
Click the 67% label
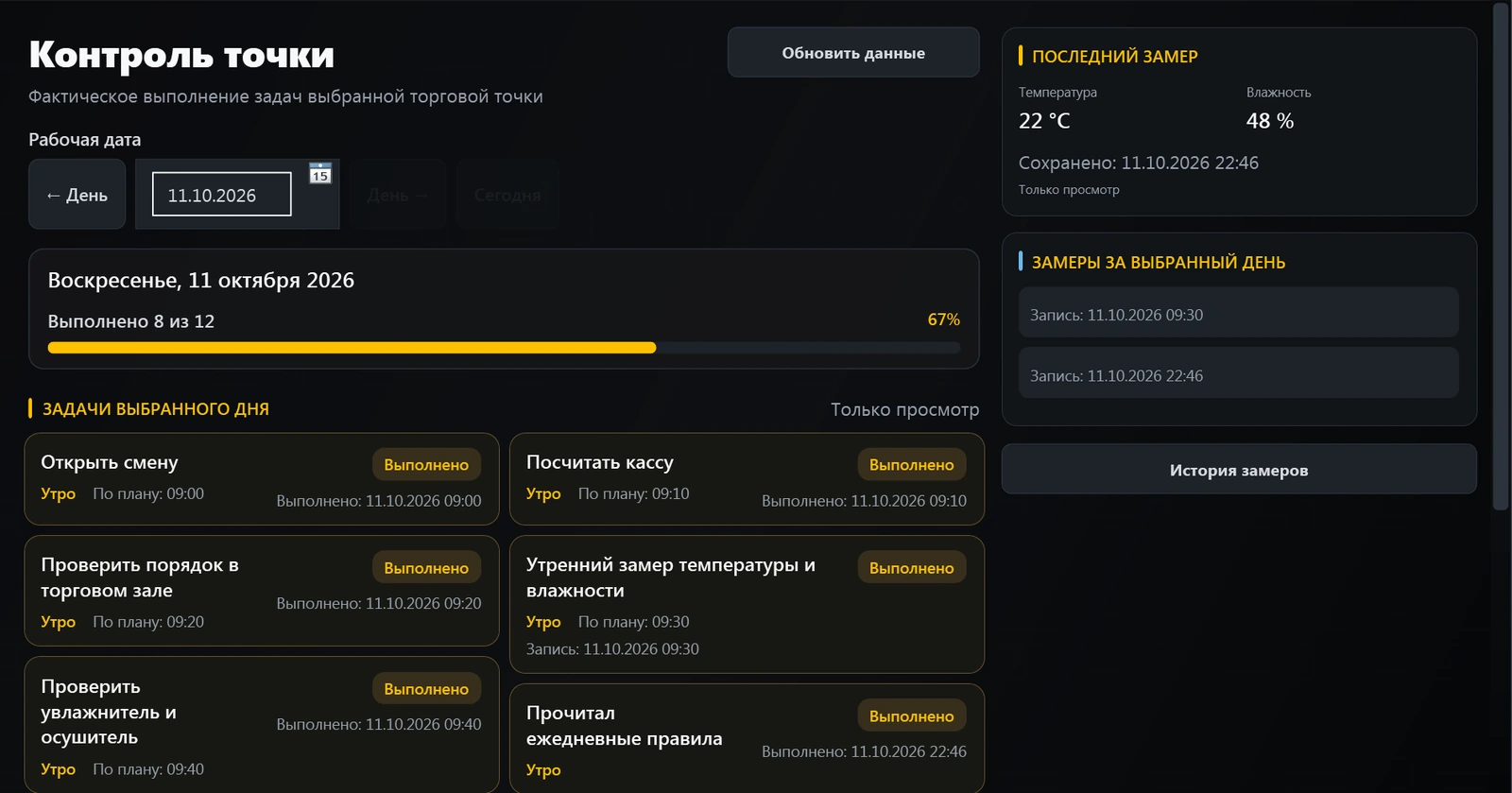tap(944, 319)
